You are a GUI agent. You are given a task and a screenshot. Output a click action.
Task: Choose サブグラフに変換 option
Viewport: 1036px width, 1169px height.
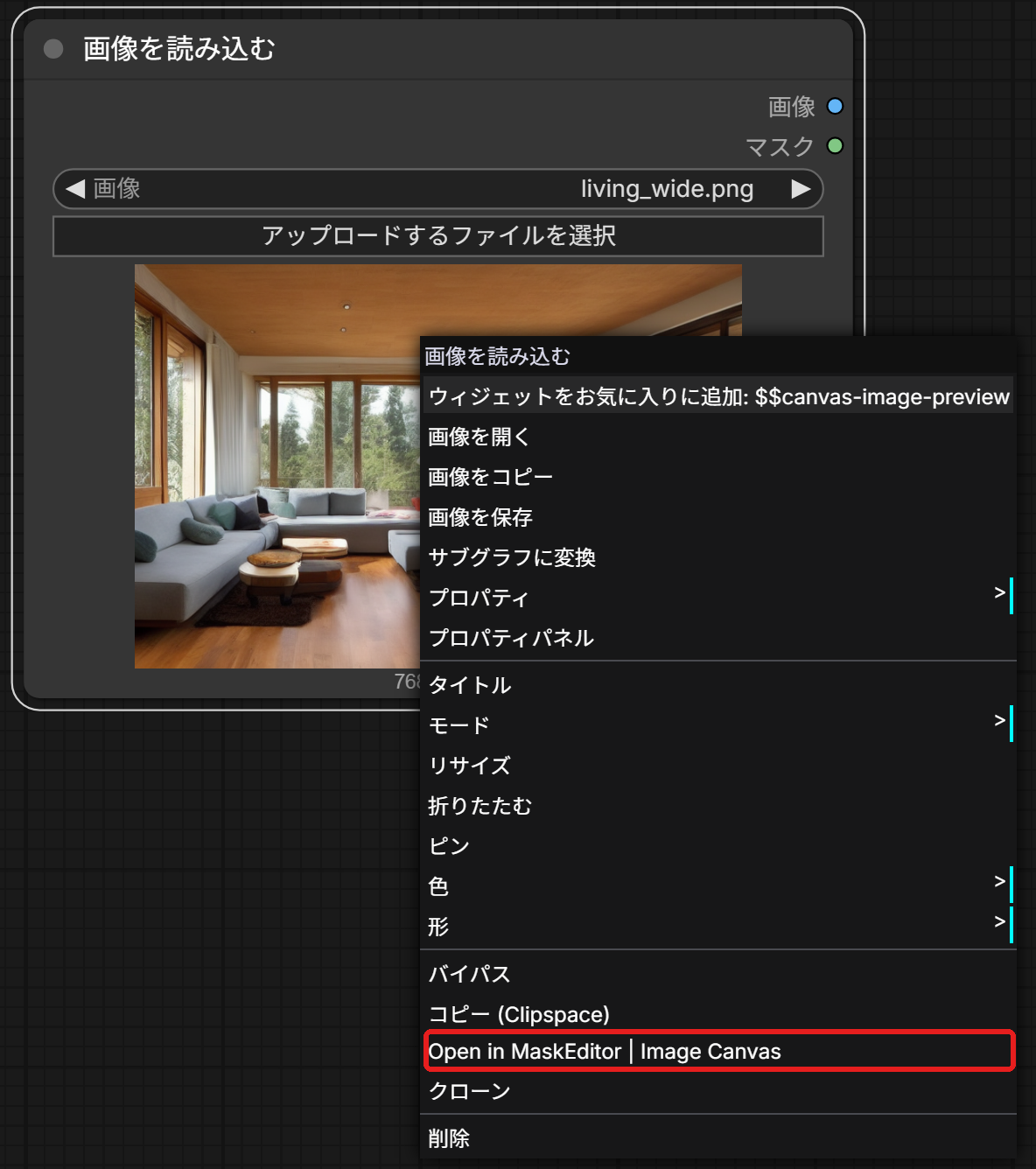tap(718, 557)
